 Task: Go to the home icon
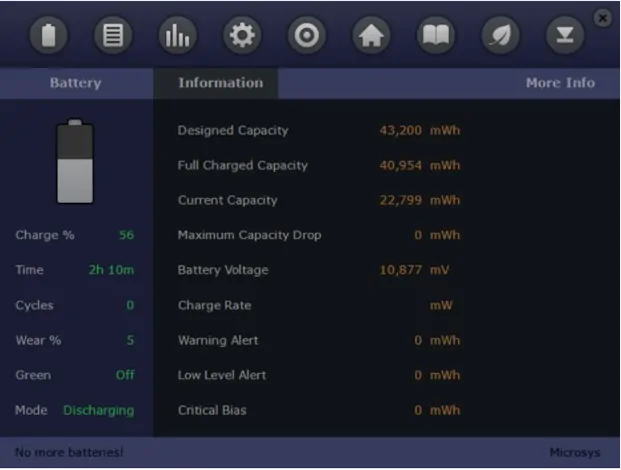371,36
